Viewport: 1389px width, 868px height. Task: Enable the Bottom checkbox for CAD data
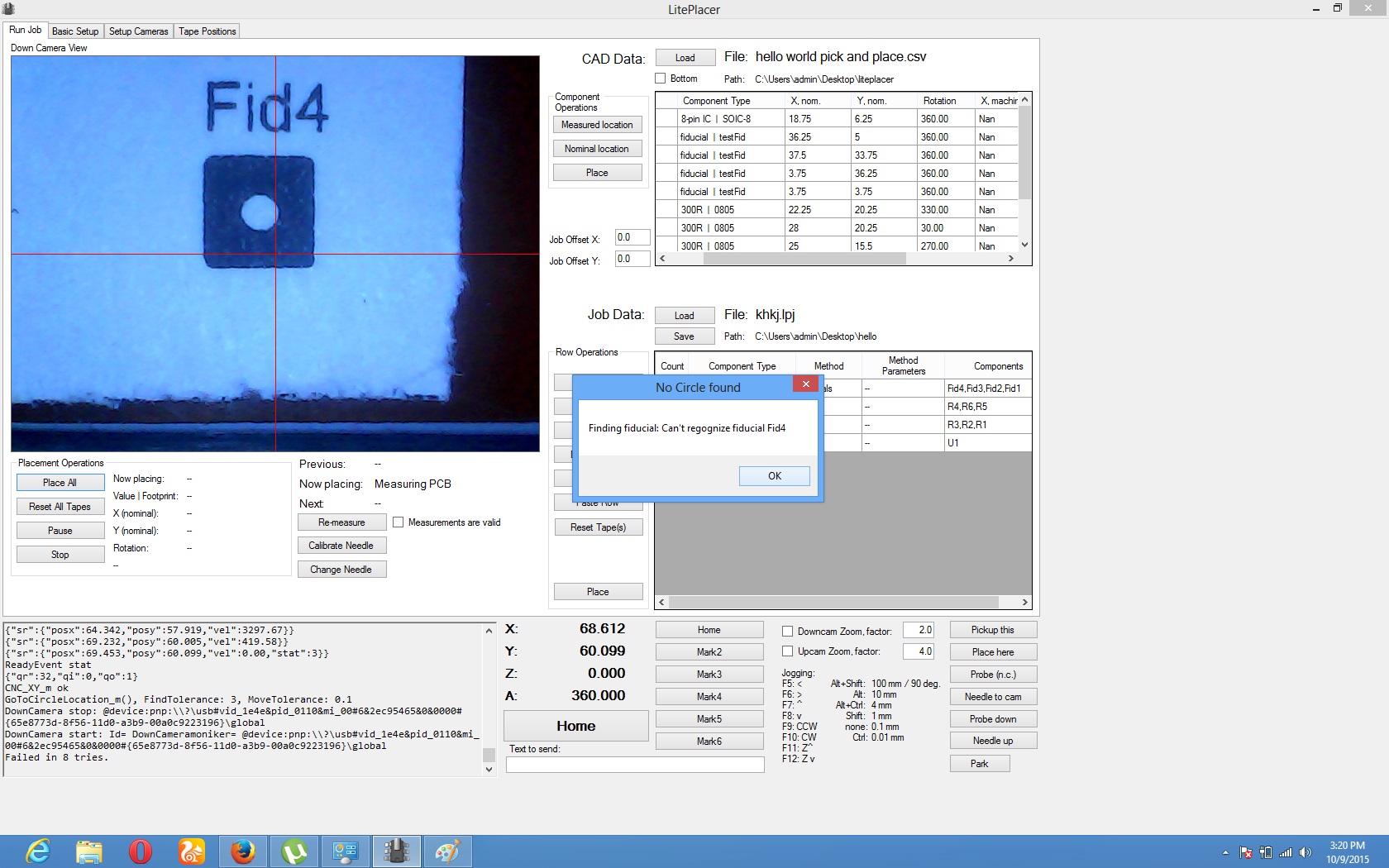[661, 79]
